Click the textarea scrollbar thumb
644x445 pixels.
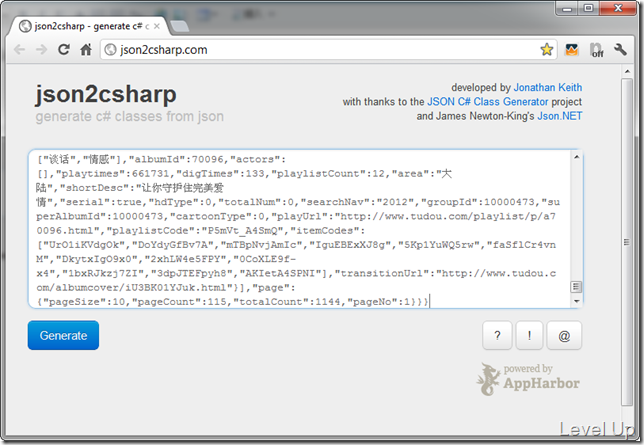(576, 286)
